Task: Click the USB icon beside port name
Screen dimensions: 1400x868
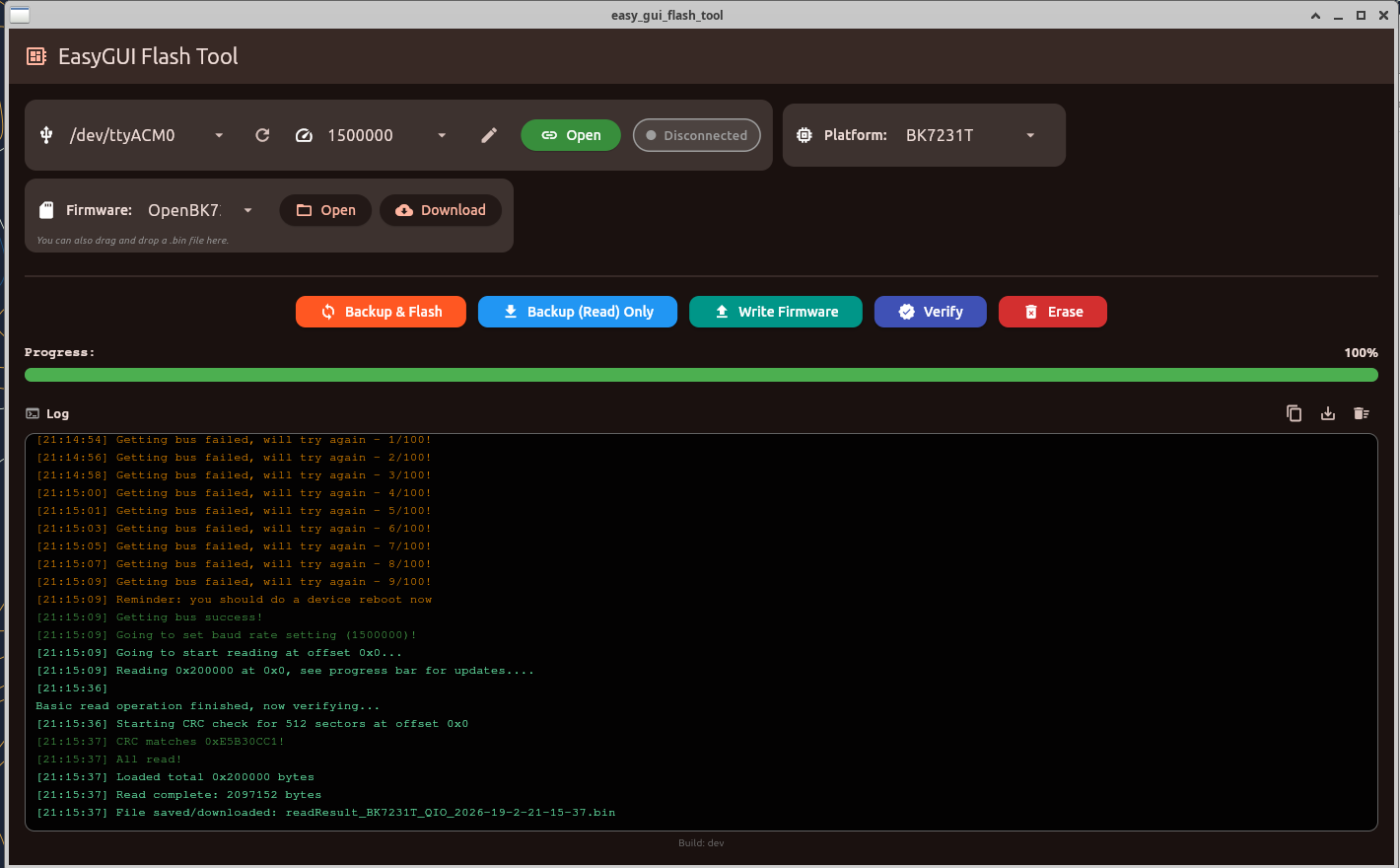Action: click(x=46, y=135)
